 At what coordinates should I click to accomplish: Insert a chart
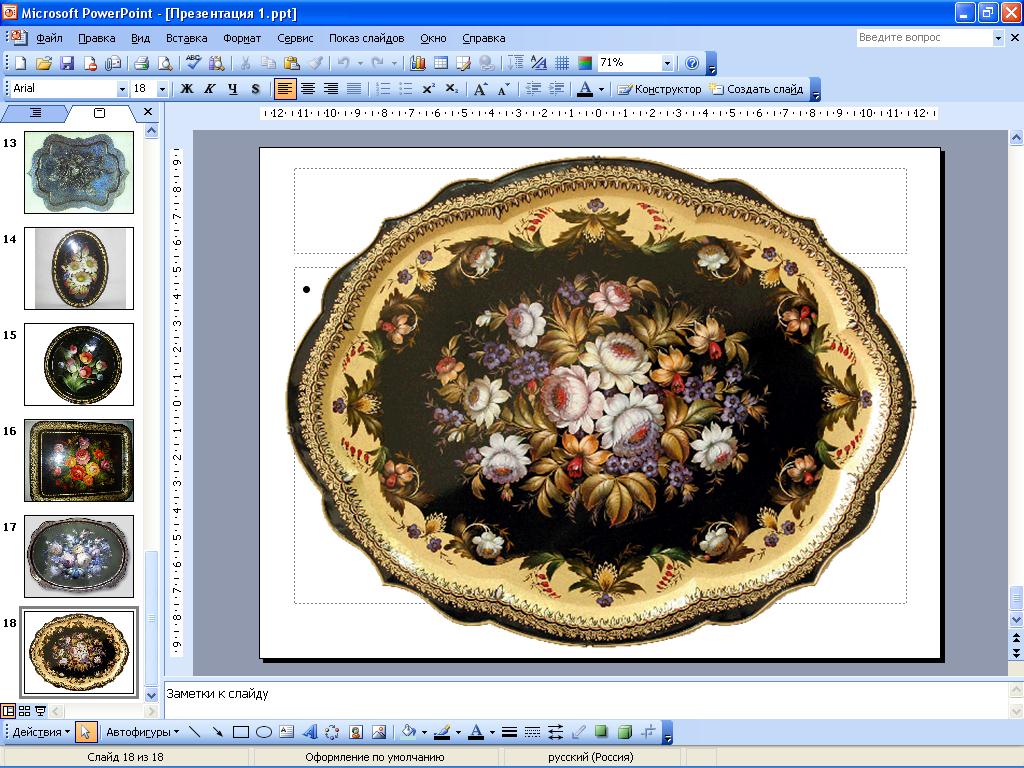(x=418, y=63)
